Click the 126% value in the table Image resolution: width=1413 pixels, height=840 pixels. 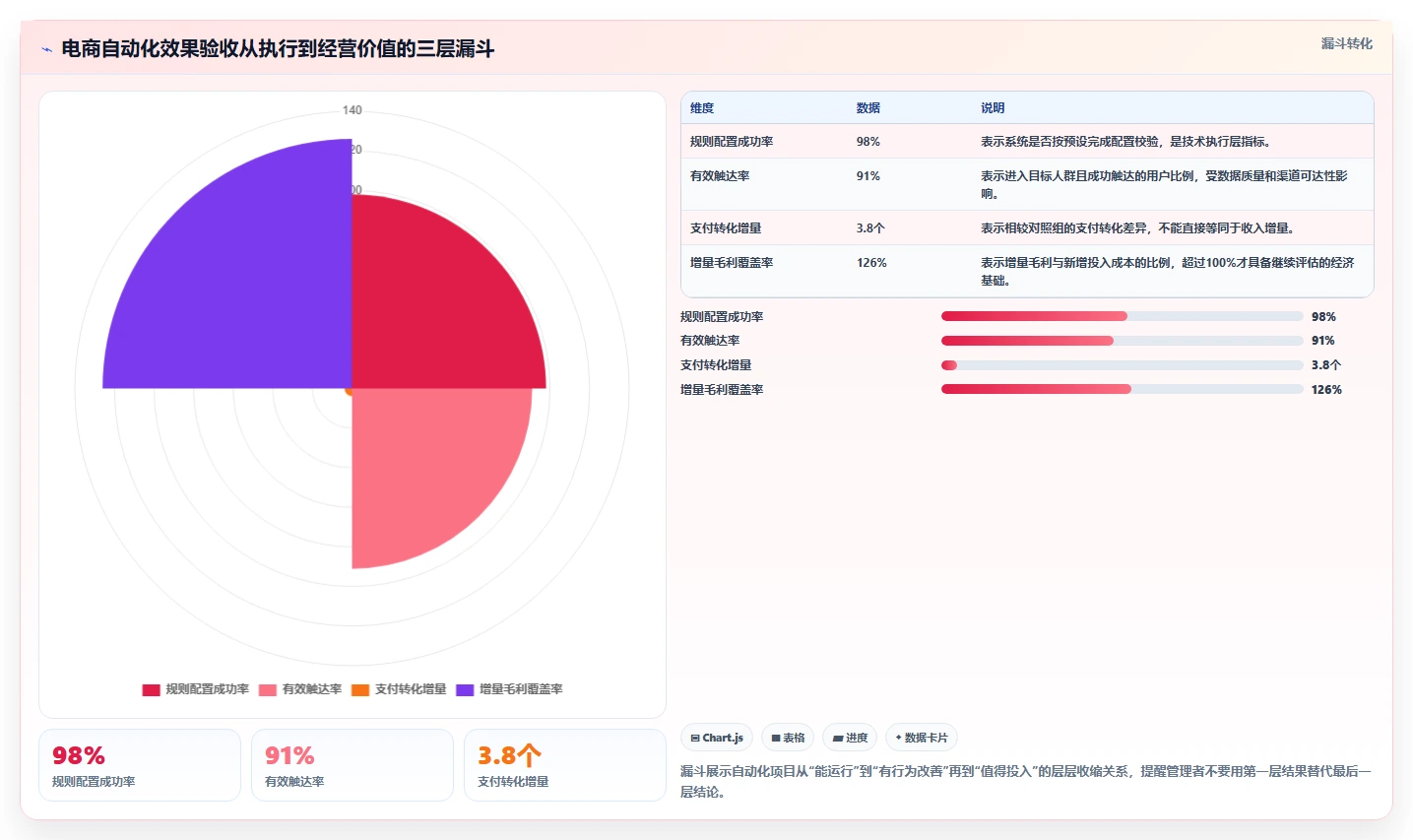click(871, 263)
